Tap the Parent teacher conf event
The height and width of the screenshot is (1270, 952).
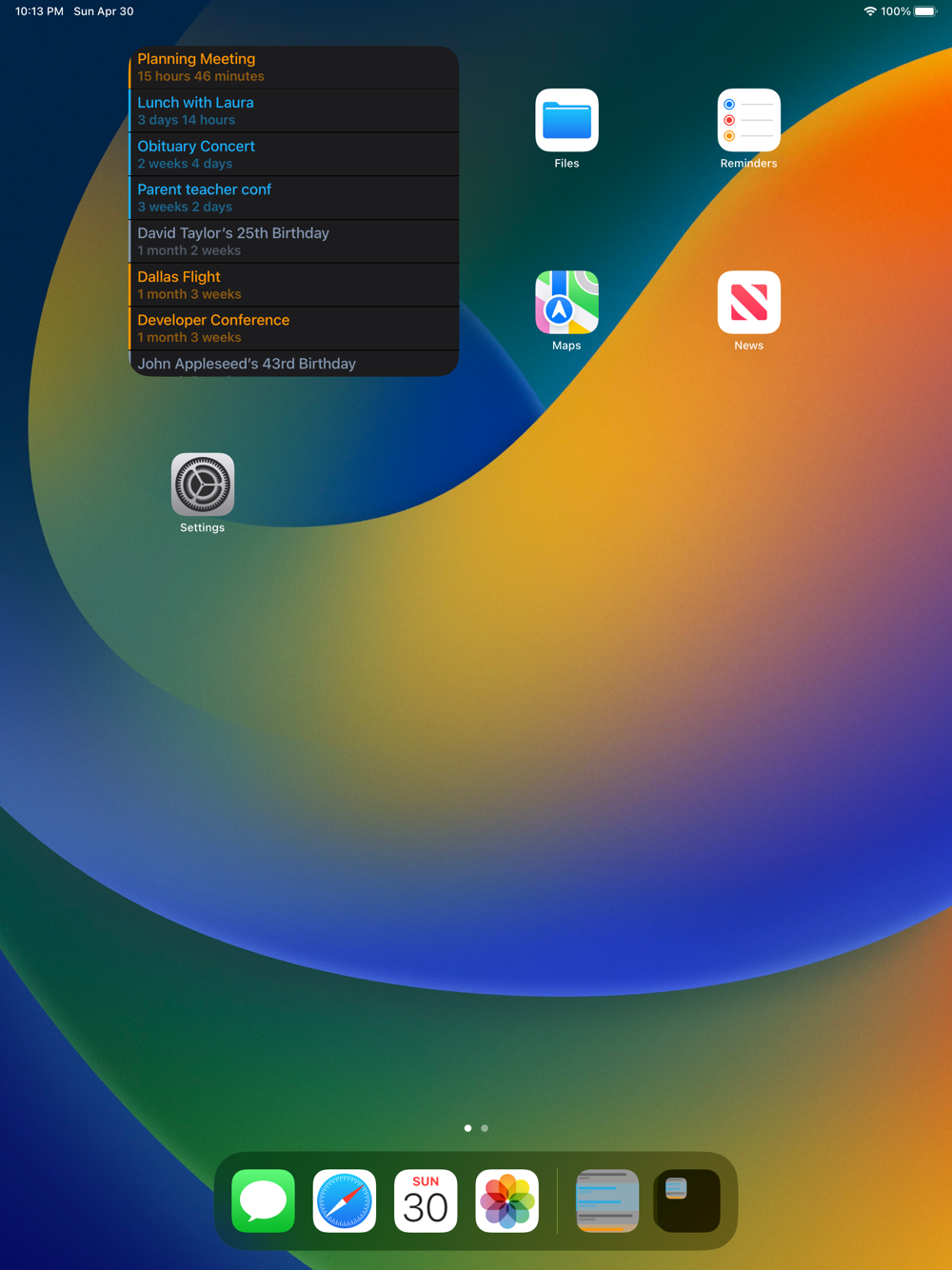click(x=294, y=198)
